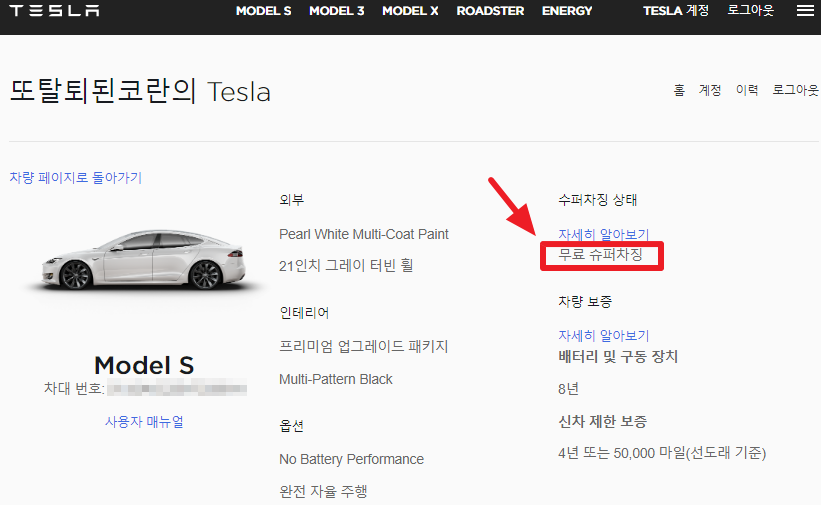Click 로그아웃 in the black header bar
This screenshot has height=505, width=821.
750,10
